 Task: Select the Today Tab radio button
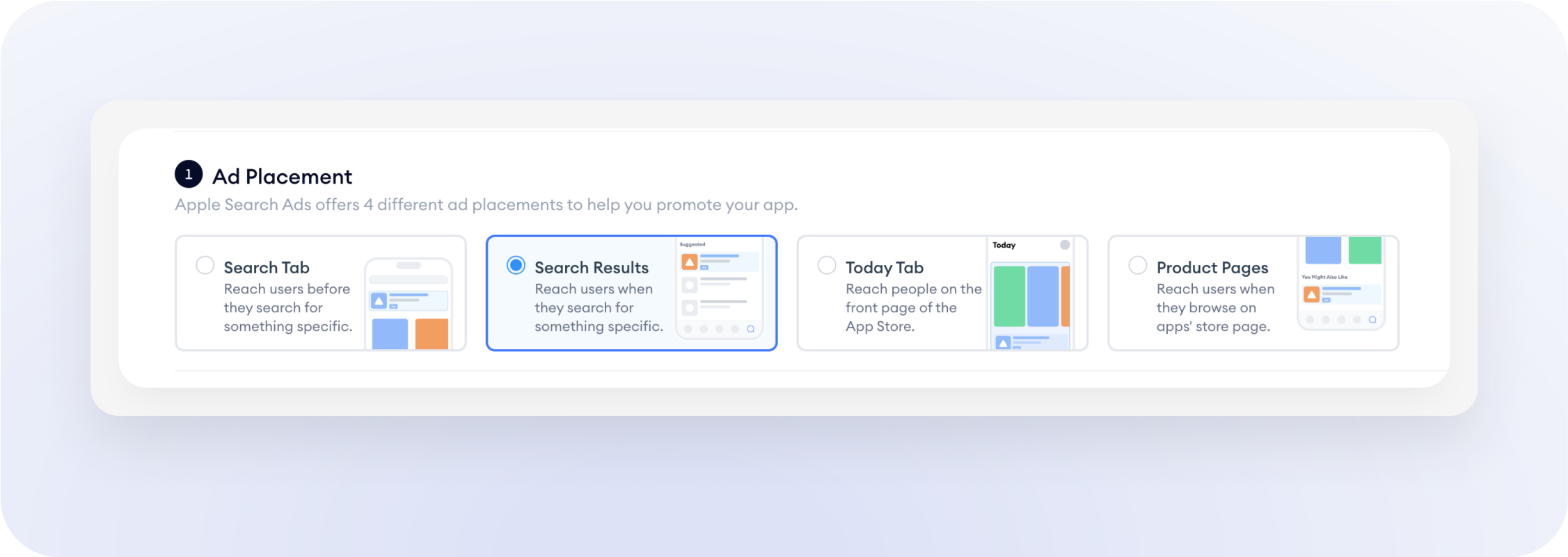tap(827, 265)
